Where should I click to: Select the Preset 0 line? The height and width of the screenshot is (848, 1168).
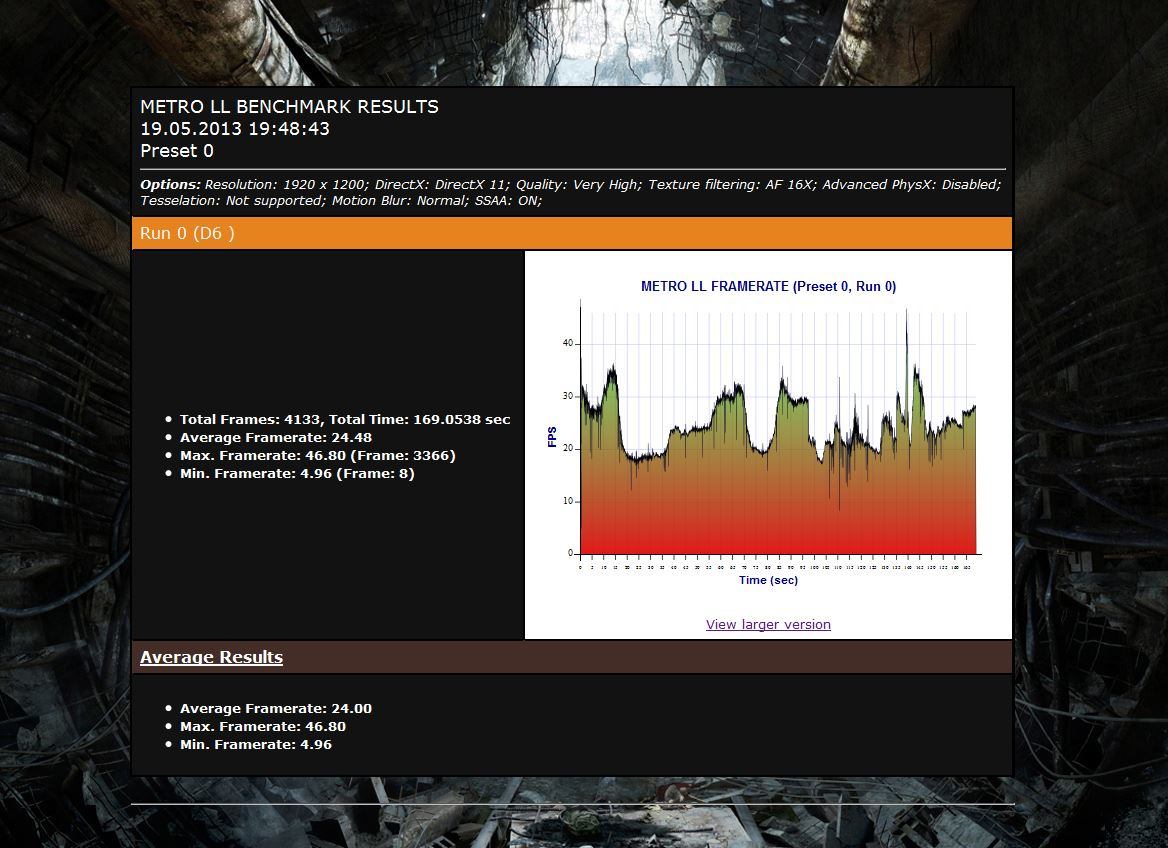tap(177, 151)
